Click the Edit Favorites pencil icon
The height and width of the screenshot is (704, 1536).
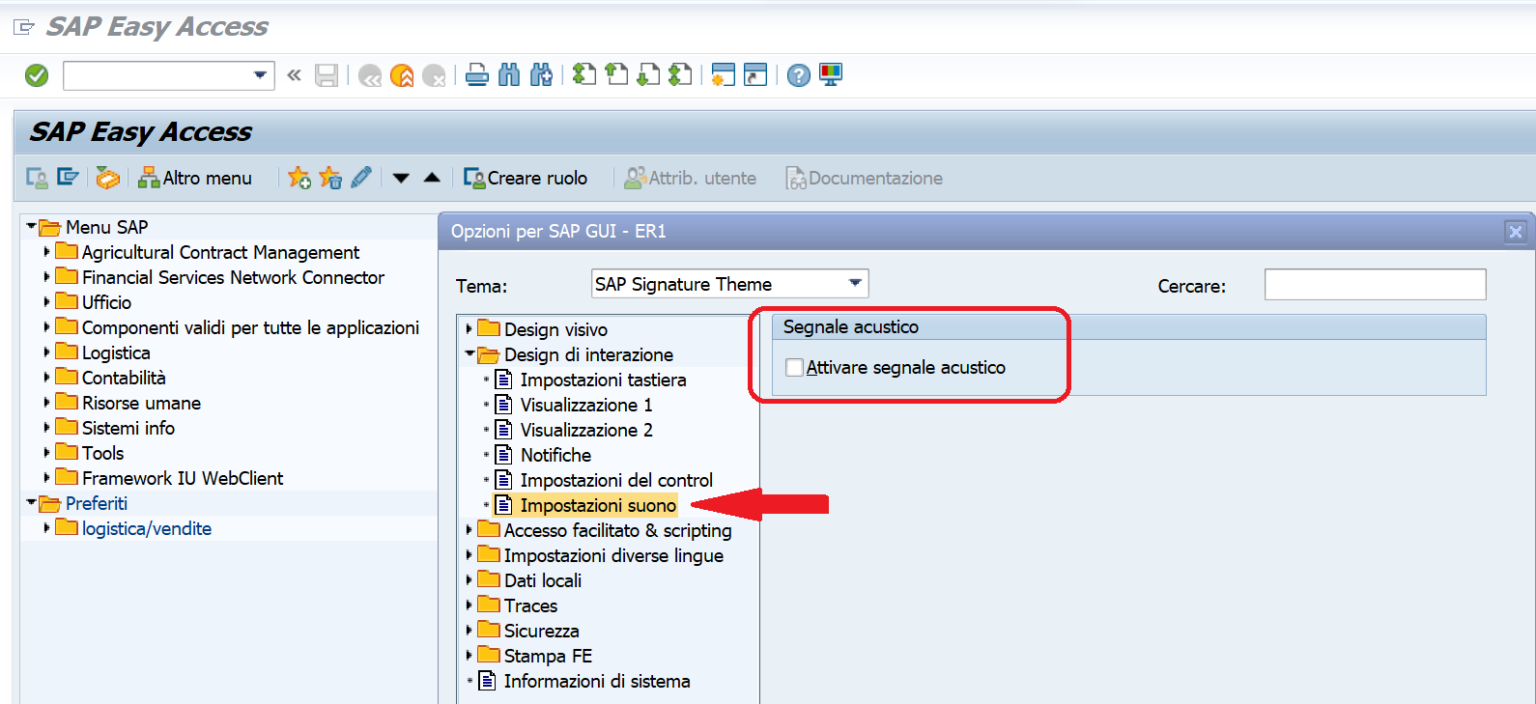coord(361,177)
